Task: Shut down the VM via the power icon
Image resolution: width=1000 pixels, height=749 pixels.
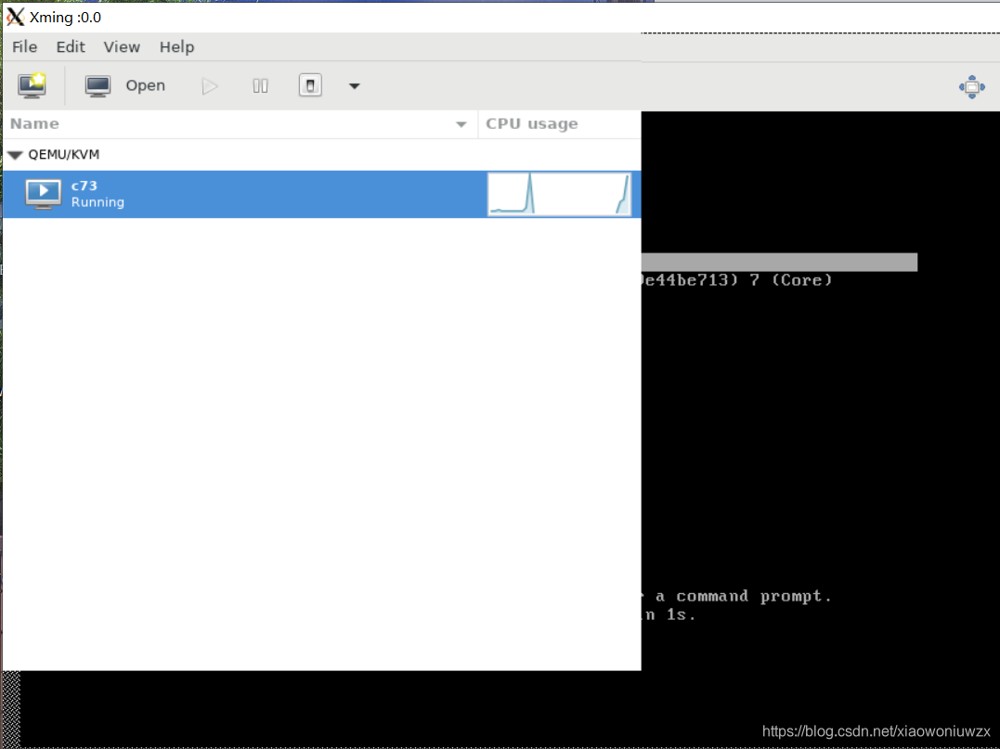Action: pyautogui.click(x=310, y=85)
